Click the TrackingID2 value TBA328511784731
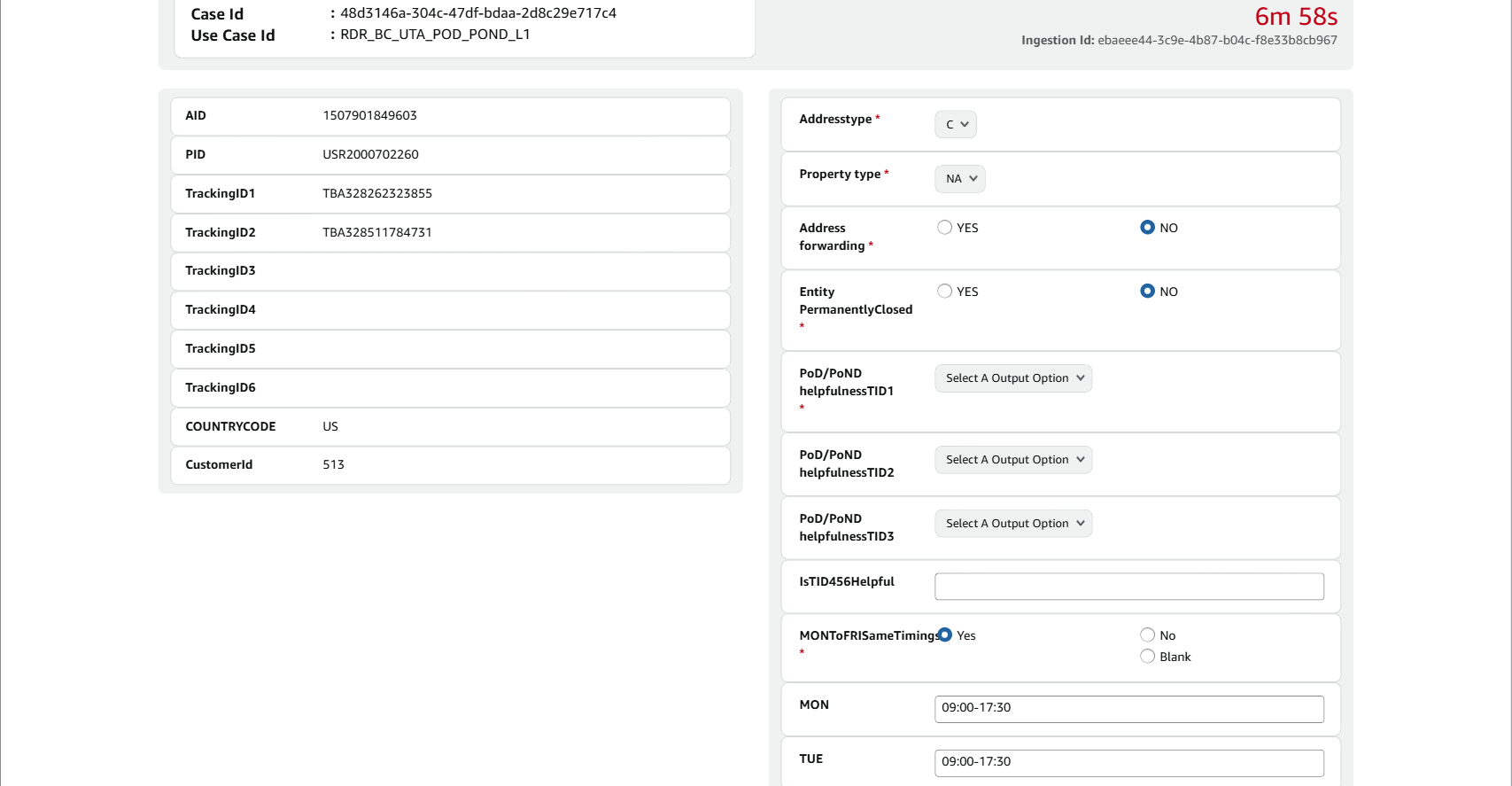Viewport: 1512px width, 786px height. [377, 233]
